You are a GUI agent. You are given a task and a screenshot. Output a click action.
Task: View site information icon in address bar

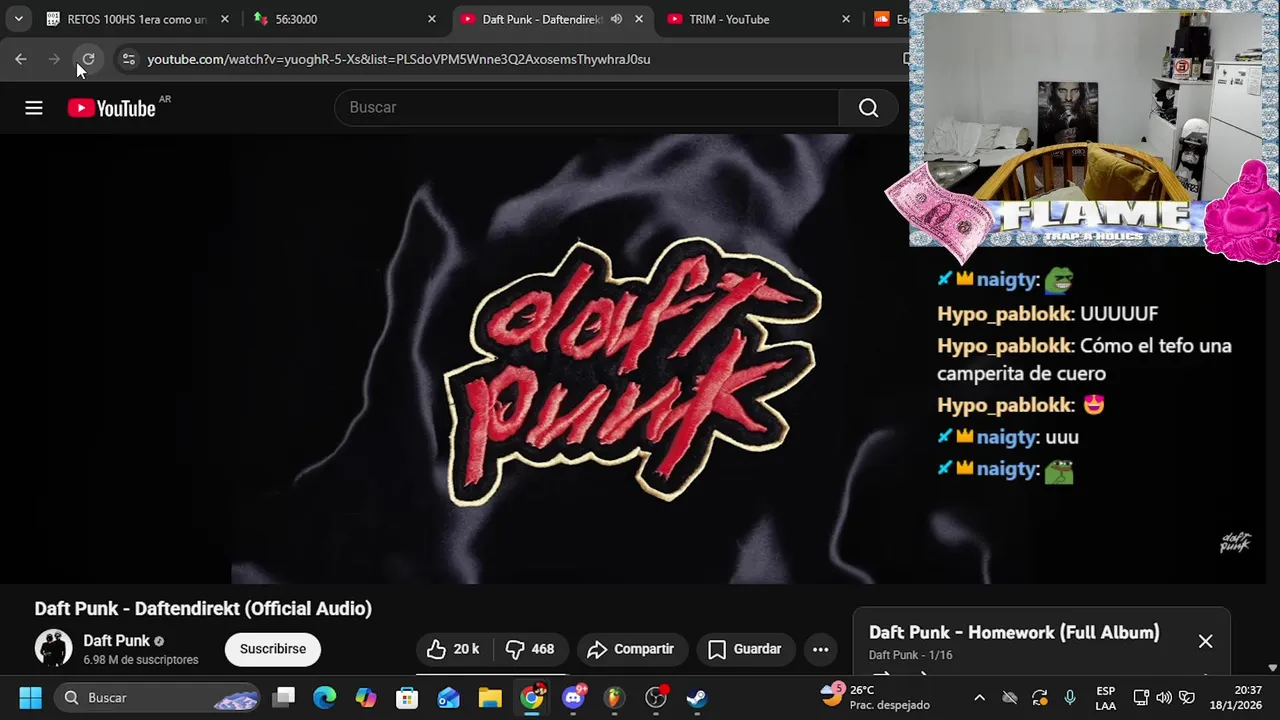point(128,59)
